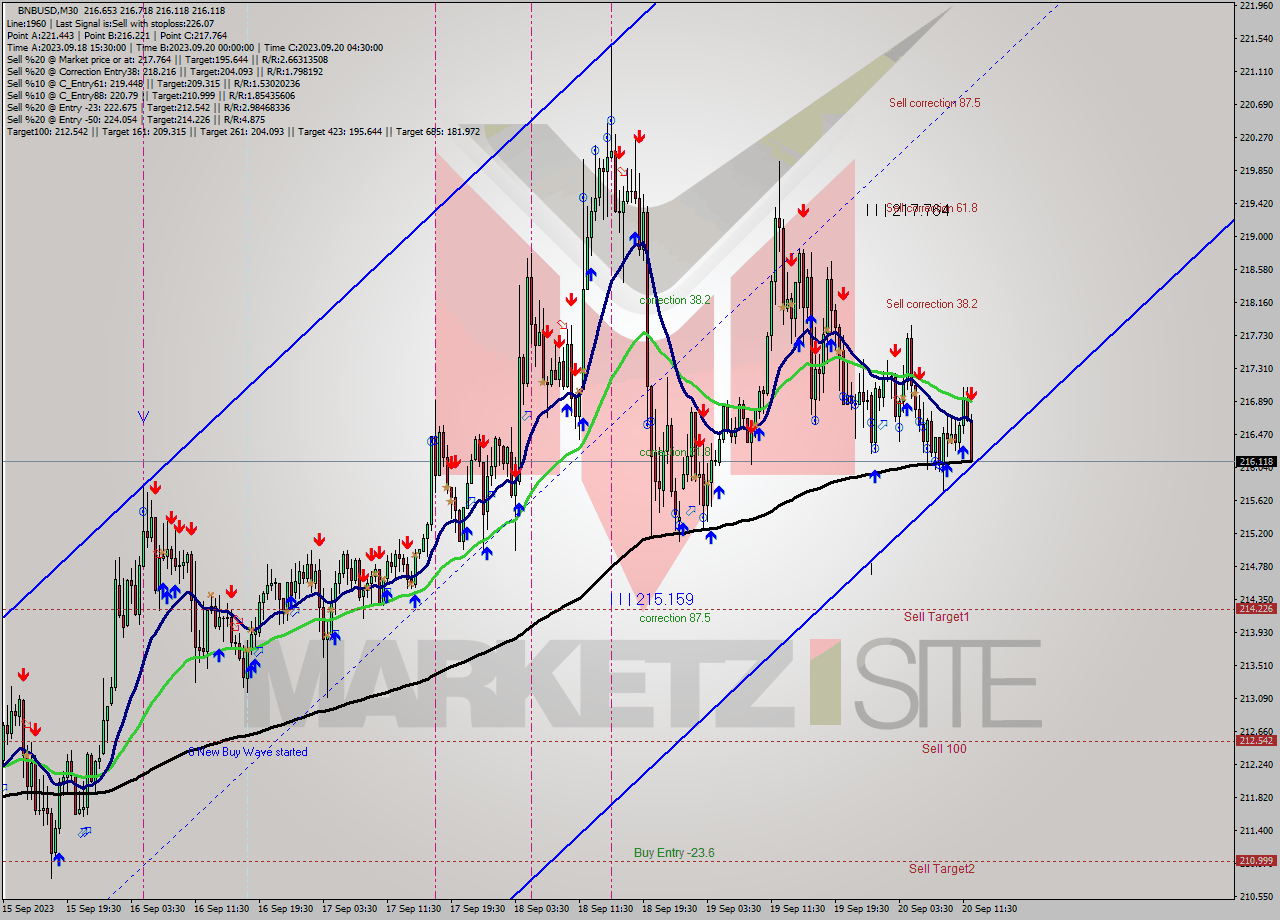Click the 'Sell correction 87.5' label
The height and width of the screenshot is (920, 1280).
934,103
